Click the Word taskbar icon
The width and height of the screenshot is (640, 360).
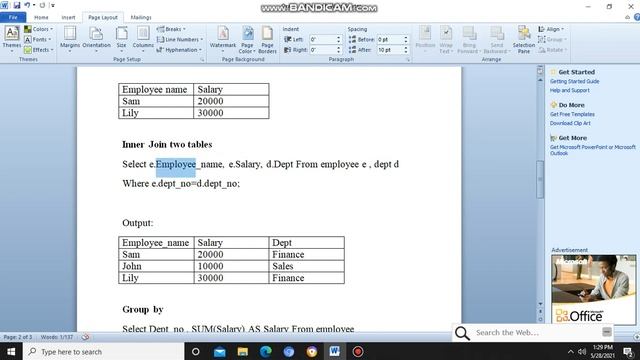(x=335, y=352)
